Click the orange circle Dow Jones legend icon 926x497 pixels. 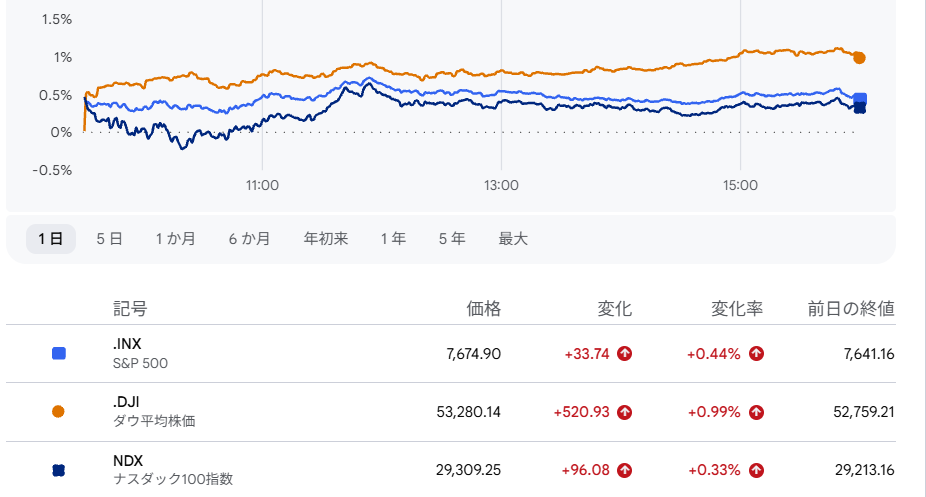[58, 411]
